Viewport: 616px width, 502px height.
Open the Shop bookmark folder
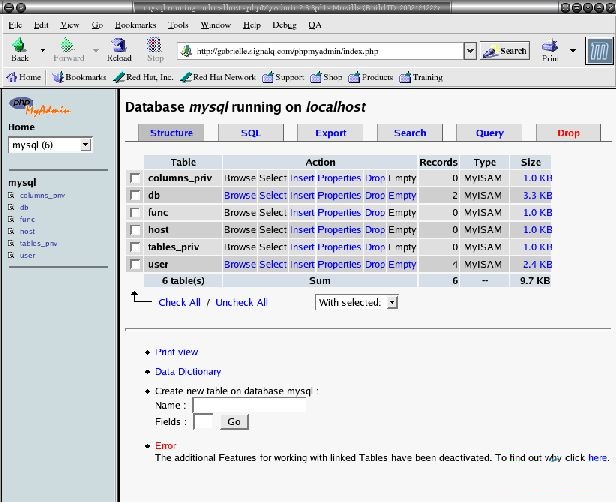tap(326, 77)
